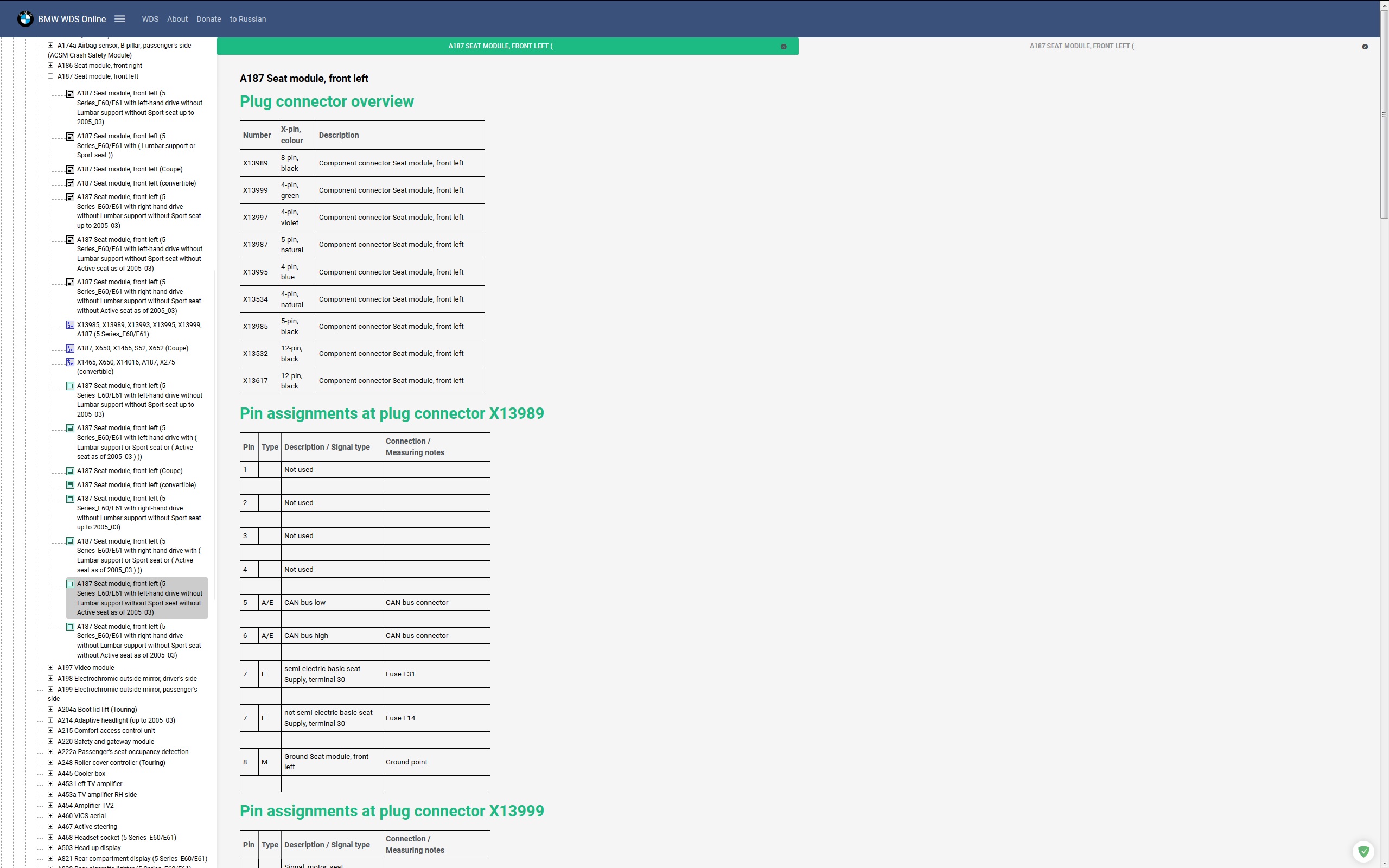
Task: Click the page vertical scrollbar thumb
Action: [x=1384, y=115]
